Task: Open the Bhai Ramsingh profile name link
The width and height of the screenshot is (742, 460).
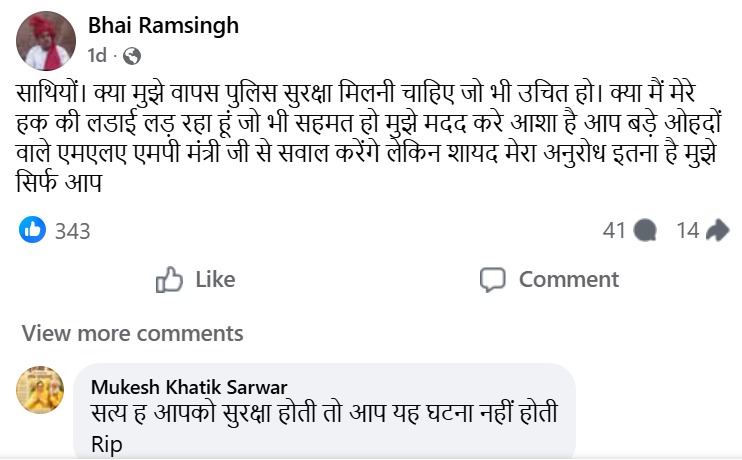Action: pyautogui.click(x=163, y=26)
